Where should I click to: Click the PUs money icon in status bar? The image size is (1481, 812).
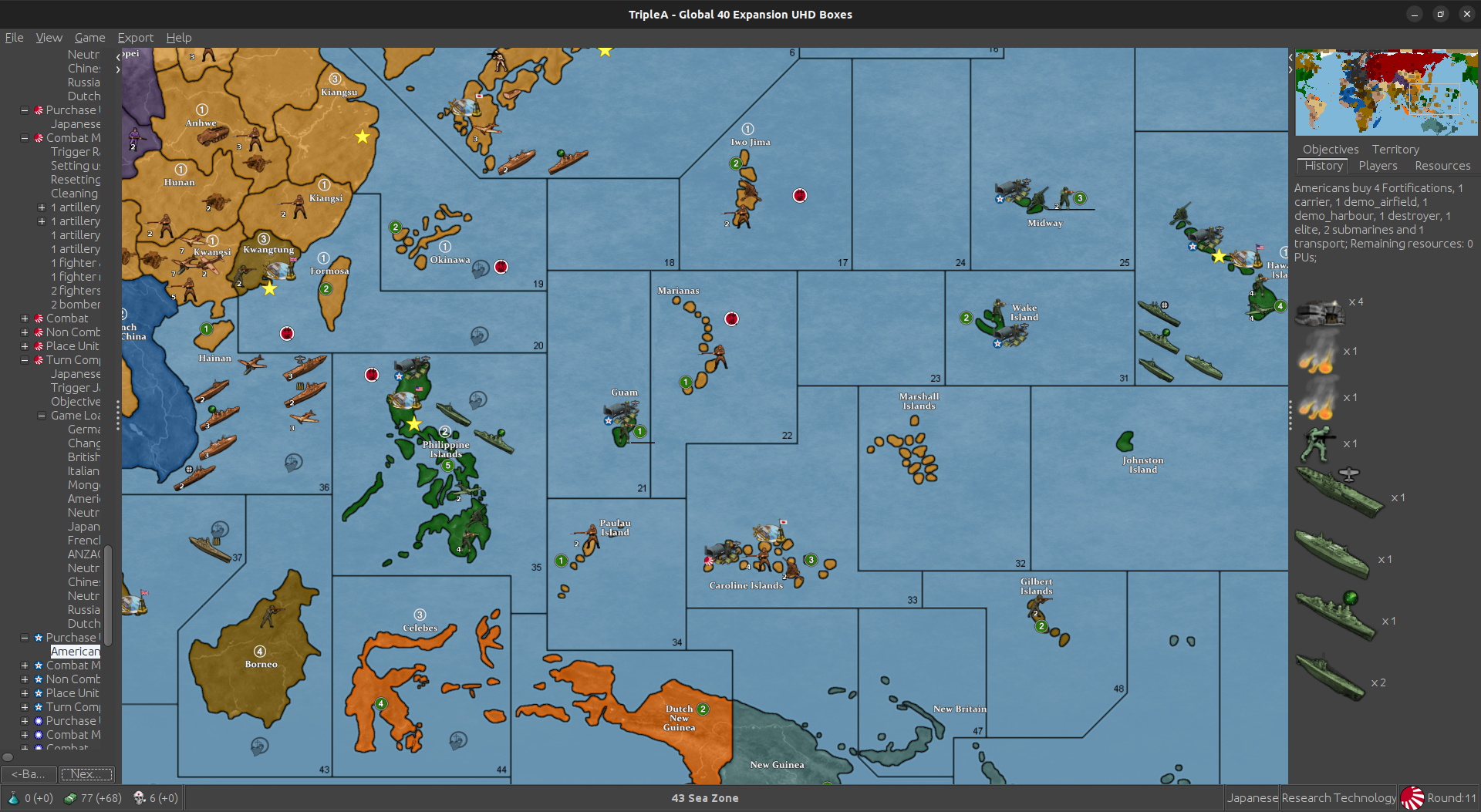pyautogui.click(x=70, y=798)
